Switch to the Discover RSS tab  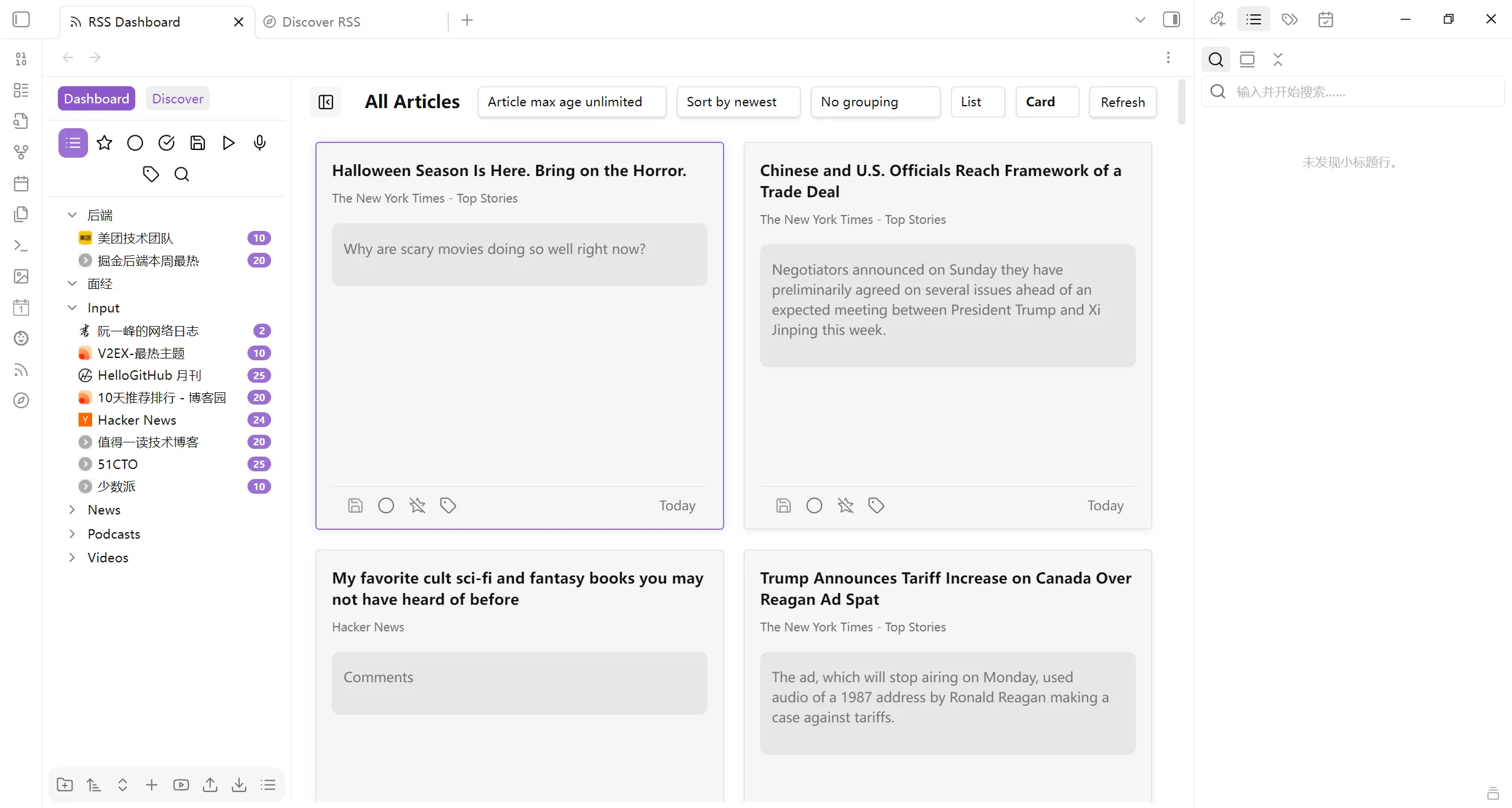coord(321,22)
